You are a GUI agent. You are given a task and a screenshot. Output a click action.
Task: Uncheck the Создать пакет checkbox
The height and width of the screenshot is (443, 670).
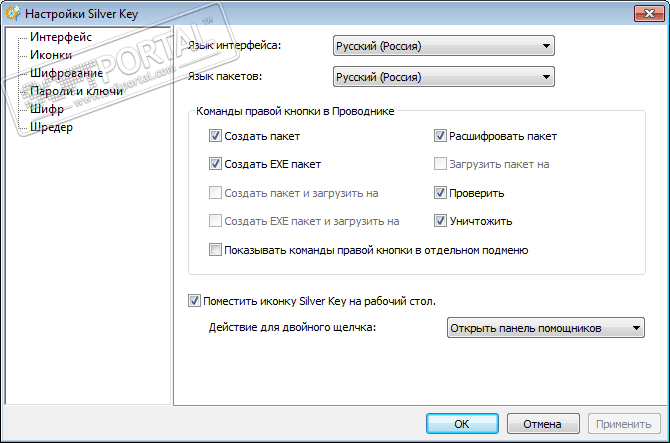click(x=216, y=136)
